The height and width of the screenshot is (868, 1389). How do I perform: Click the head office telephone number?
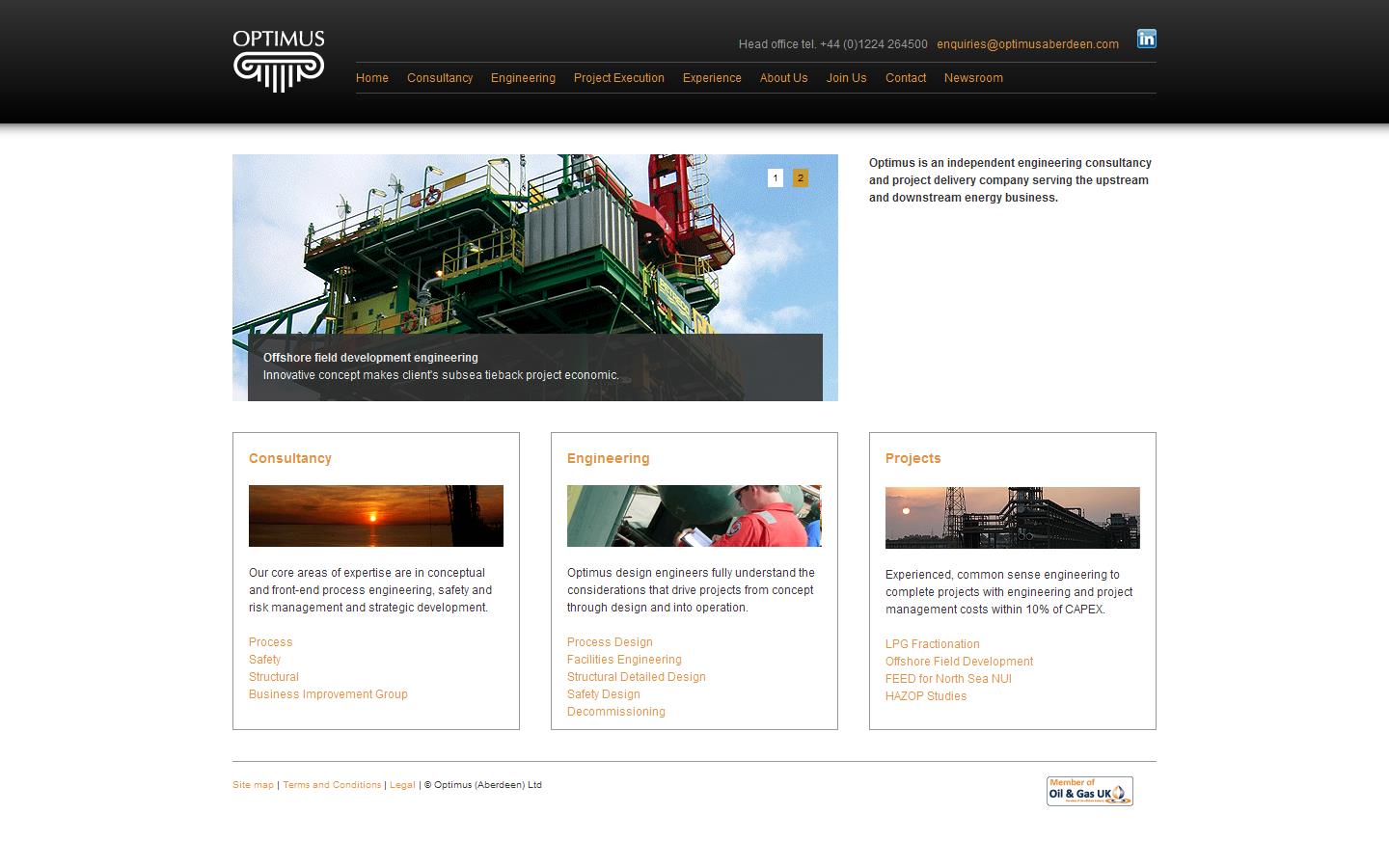click(x=874, y=44)
